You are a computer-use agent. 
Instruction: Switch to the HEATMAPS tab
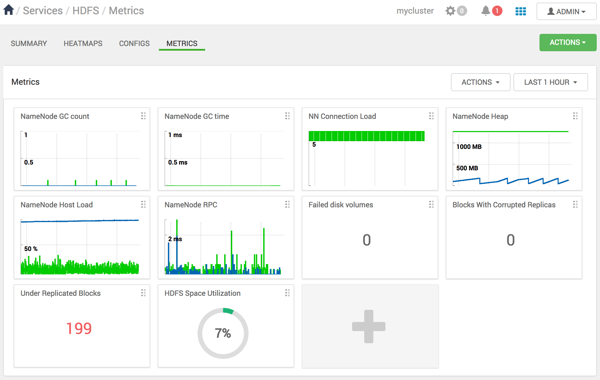coord(83,44)
